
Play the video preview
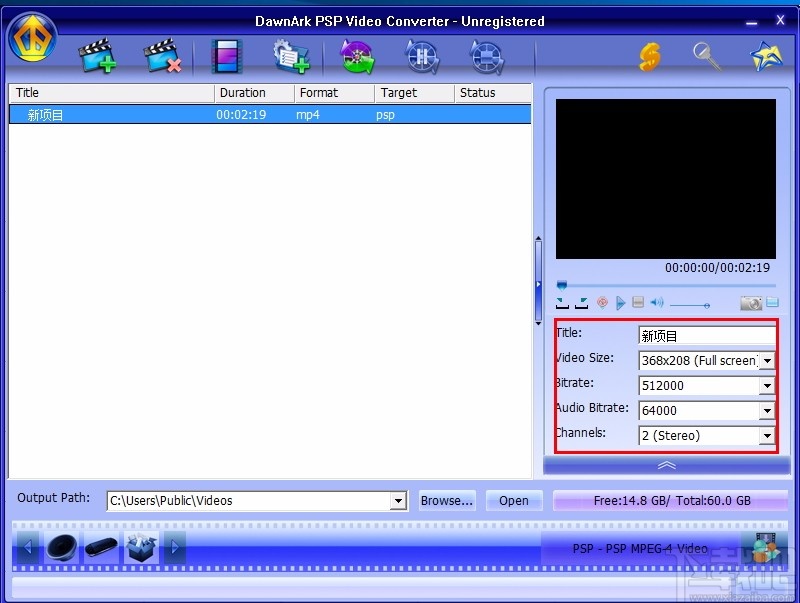point(622,303)
